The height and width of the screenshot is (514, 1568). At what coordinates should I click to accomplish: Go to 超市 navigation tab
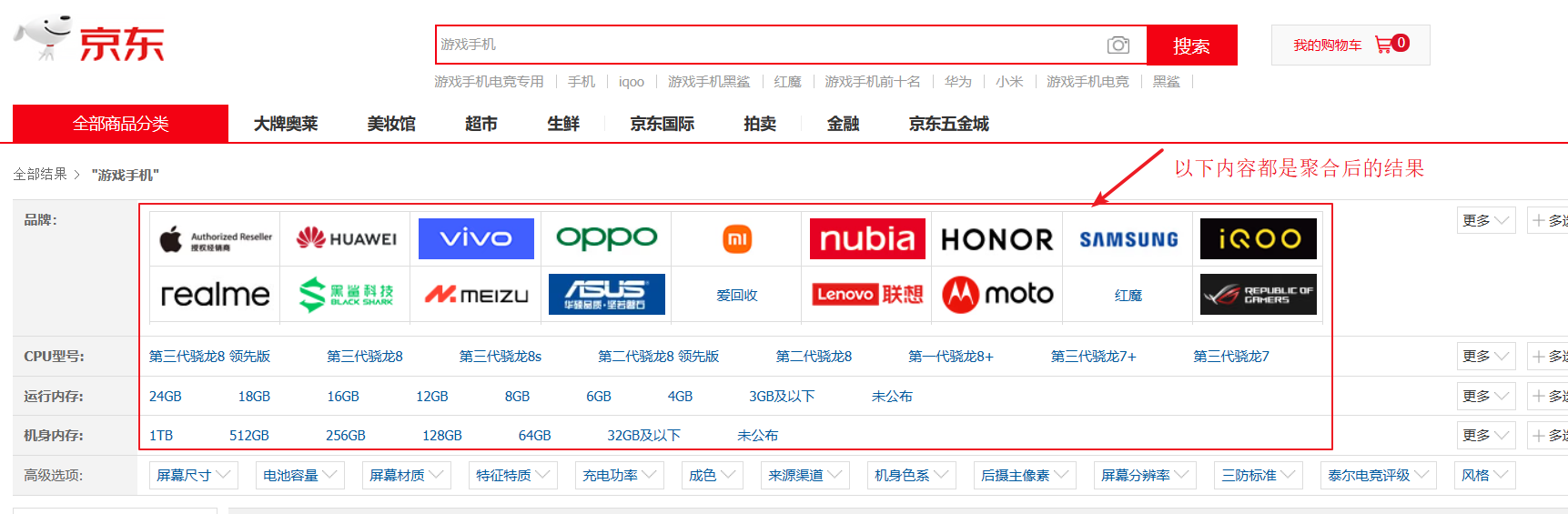point(481,124)
